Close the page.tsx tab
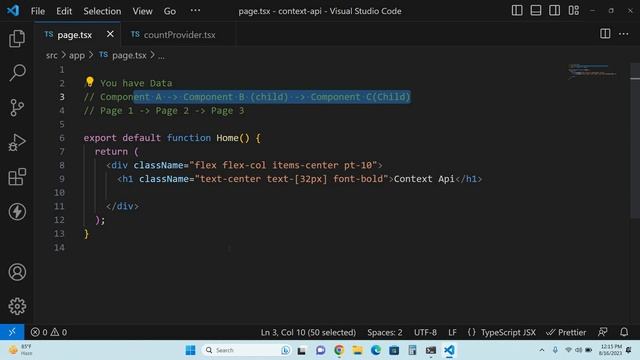Screen dimensions: 640x360 [x=110, y=34]
